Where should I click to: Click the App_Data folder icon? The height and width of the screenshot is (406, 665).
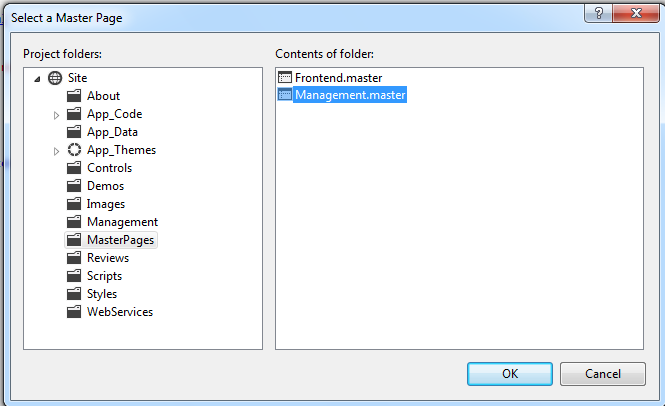[x=74, y=132]
